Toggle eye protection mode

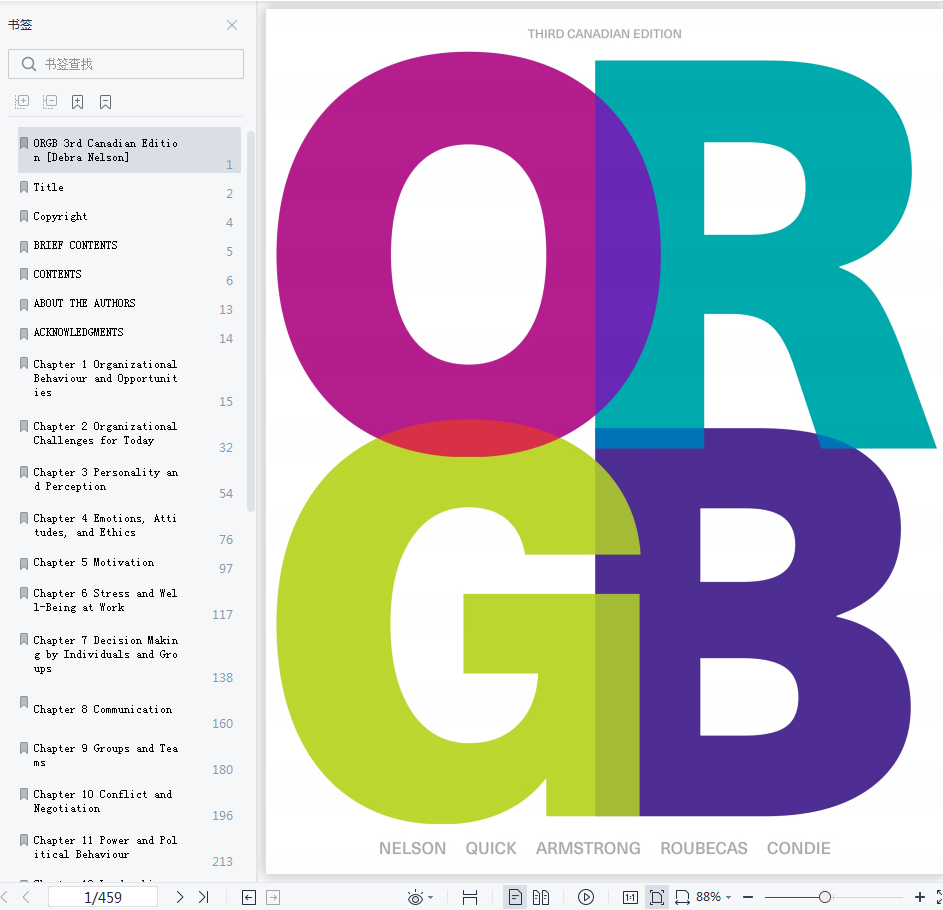click(x=415, y=898)
